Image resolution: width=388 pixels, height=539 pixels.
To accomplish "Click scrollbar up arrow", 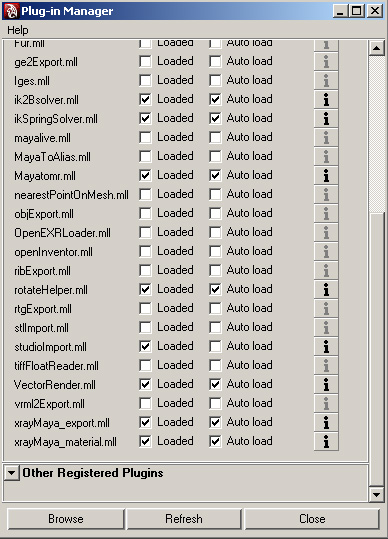I will (377, 48).
